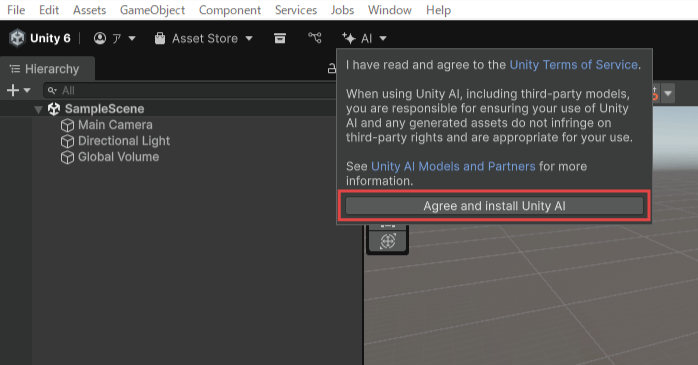
Task: Select the Hierarchy tab
Action: [x=47, y=69]
